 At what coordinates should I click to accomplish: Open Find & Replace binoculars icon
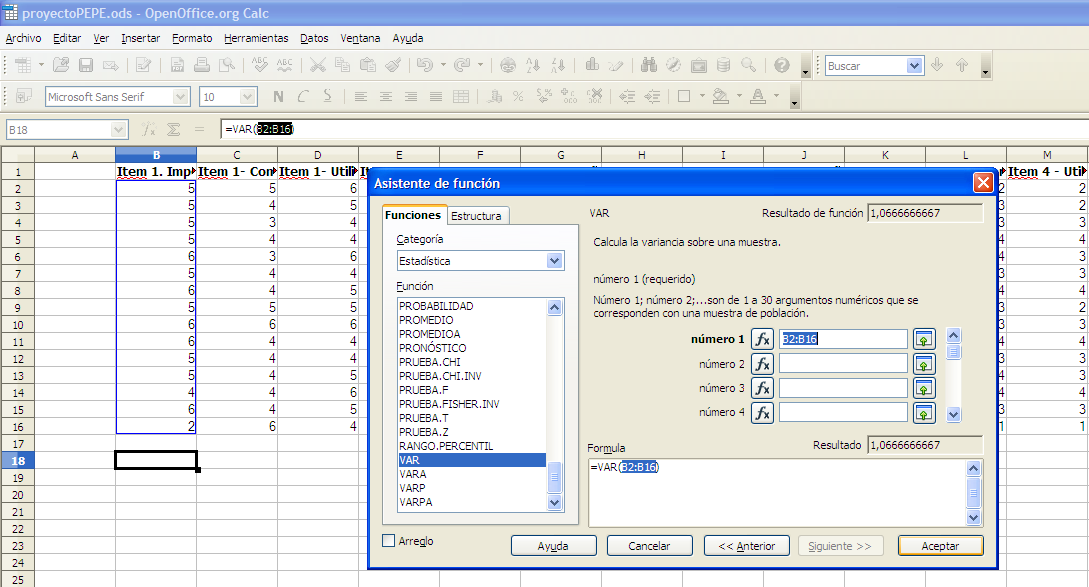click(649, 65)
